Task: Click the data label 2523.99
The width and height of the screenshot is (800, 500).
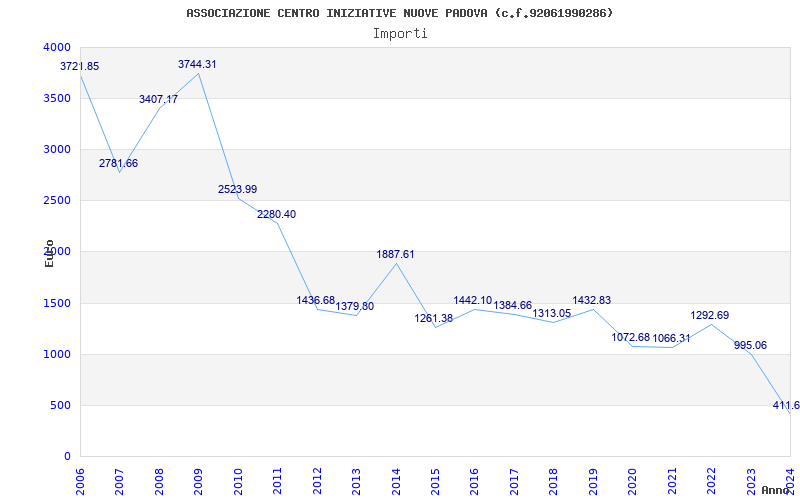Action: pos(238,189)
